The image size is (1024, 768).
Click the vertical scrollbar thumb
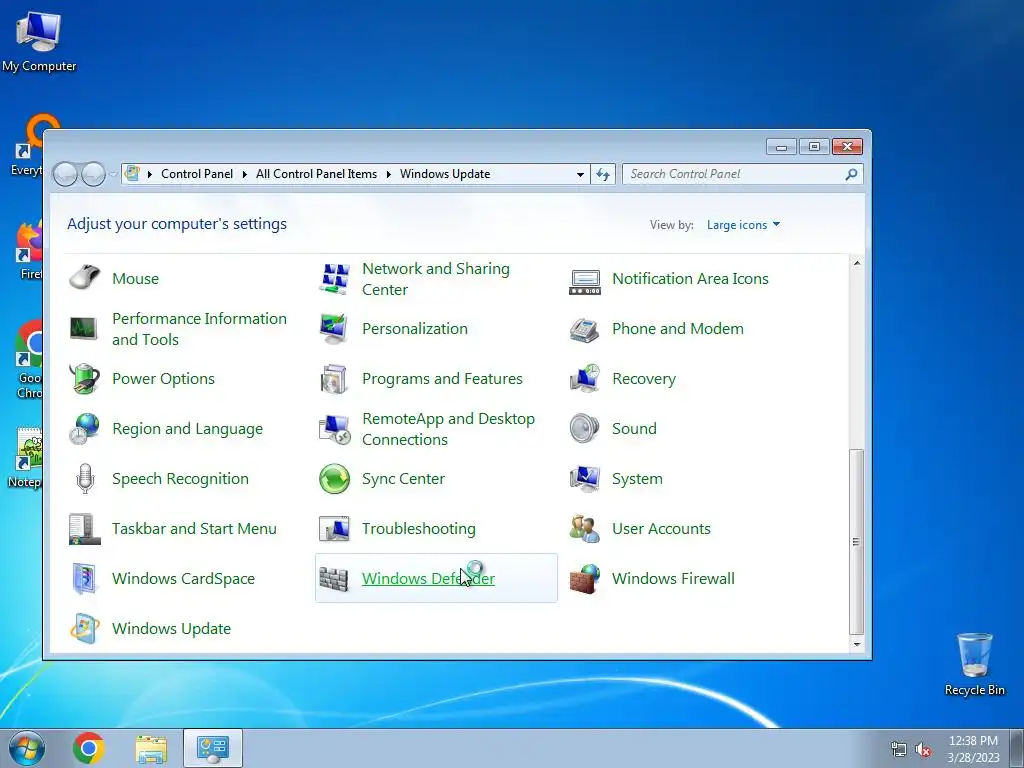coord(857,541)
